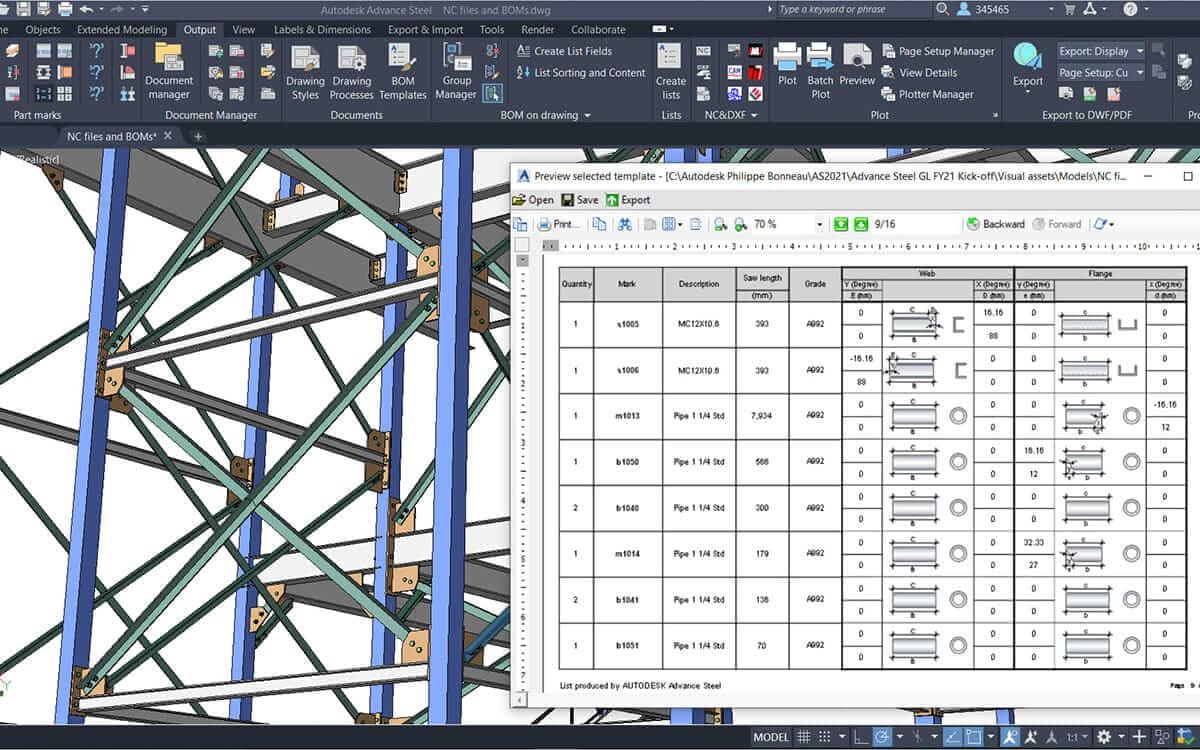1200x750 pixels.
Task: Launch the BOM Templates tool
Action: tap(402, 72)
